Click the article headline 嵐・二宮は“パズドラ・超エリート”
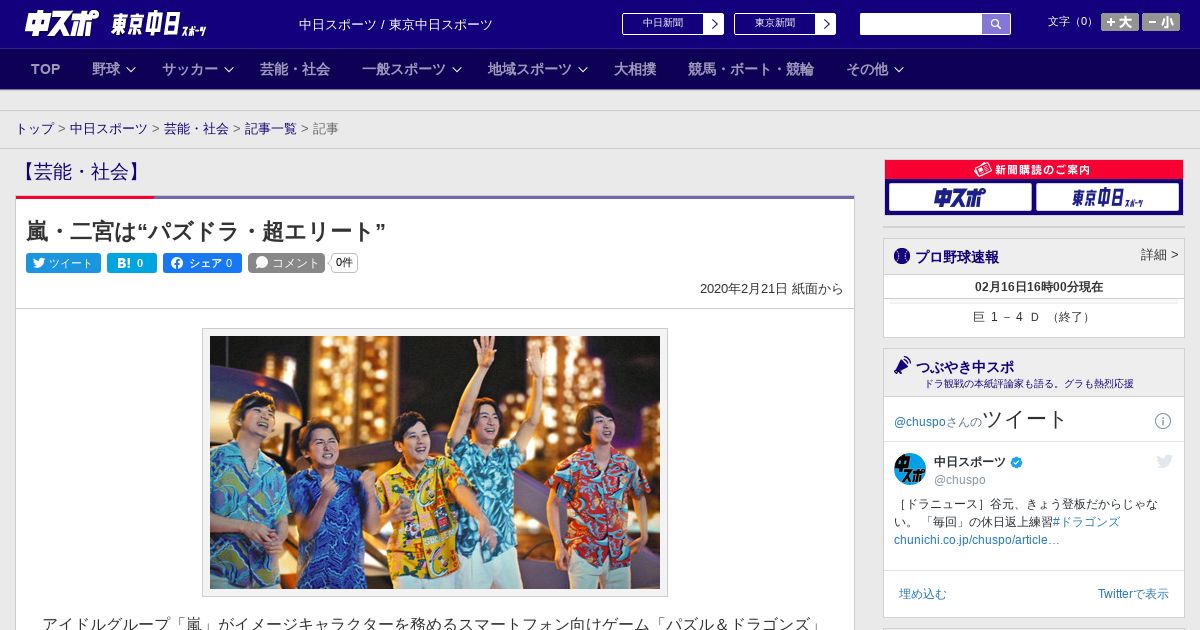The height and width of the screenshot is (630, 1200). point(206,231)
